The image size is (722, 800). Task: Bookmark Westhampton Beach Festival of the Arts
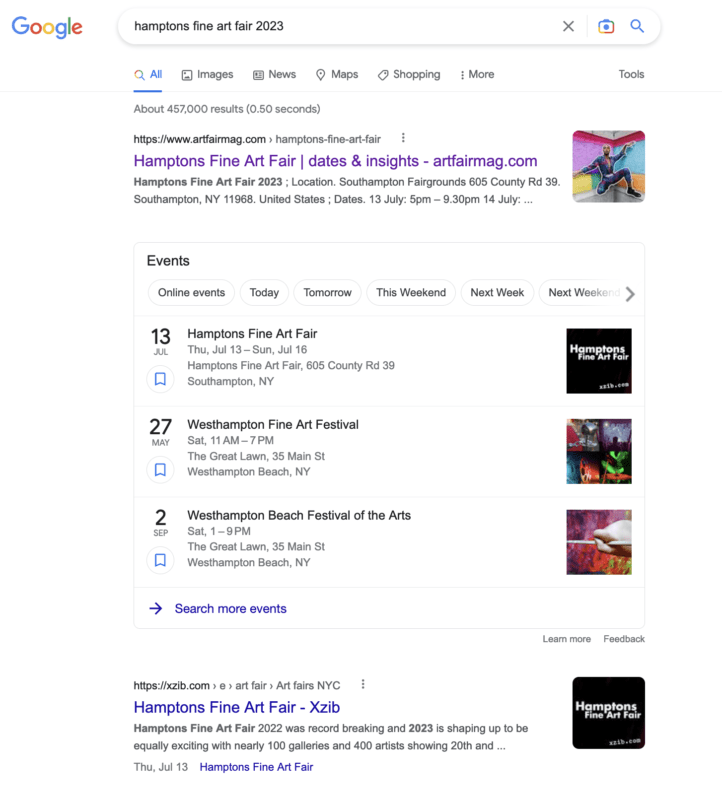[x=160, y=560]
